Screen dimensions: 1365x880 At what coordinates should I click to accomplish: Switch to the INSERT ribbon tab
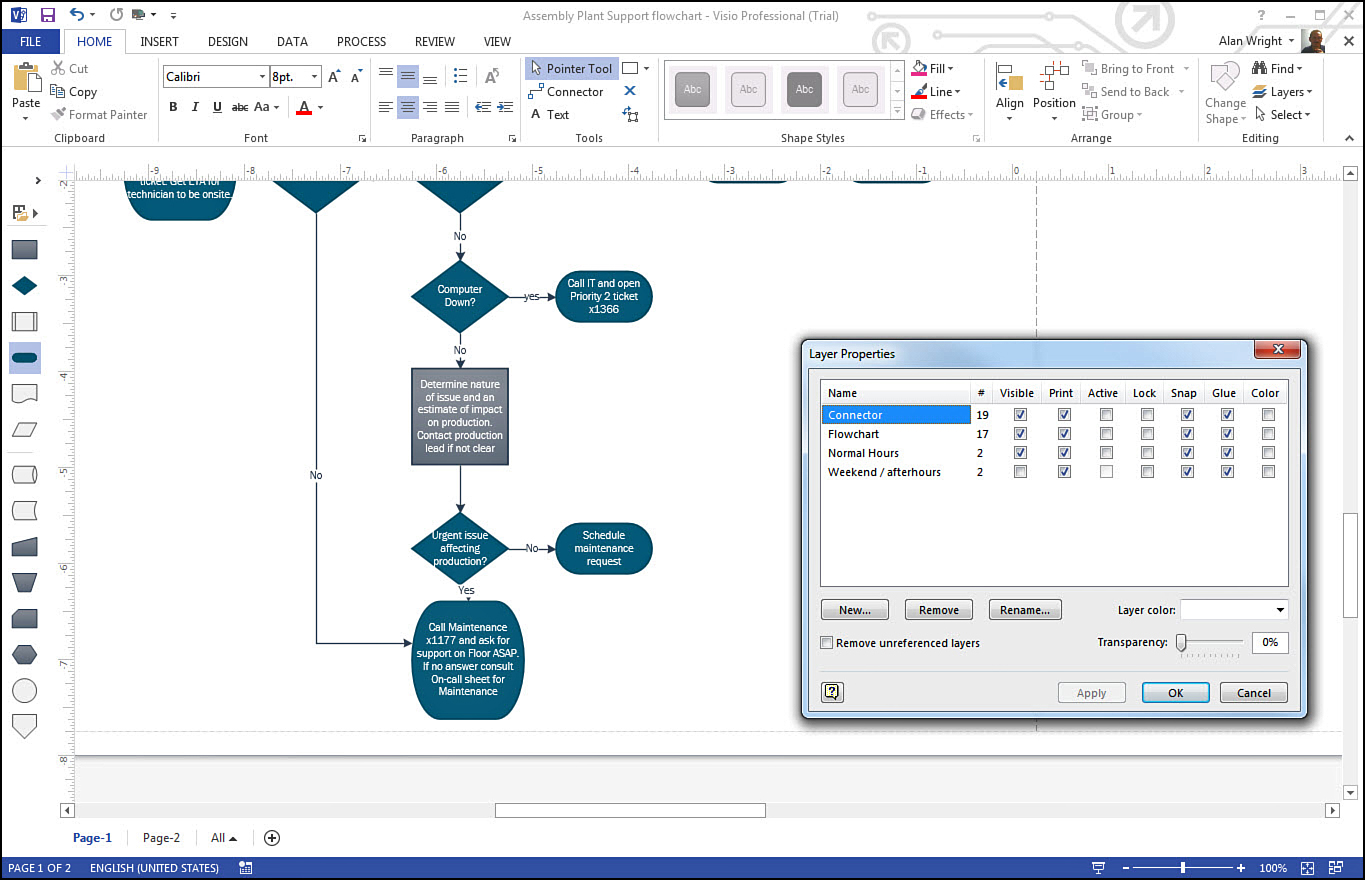point(160,42)
